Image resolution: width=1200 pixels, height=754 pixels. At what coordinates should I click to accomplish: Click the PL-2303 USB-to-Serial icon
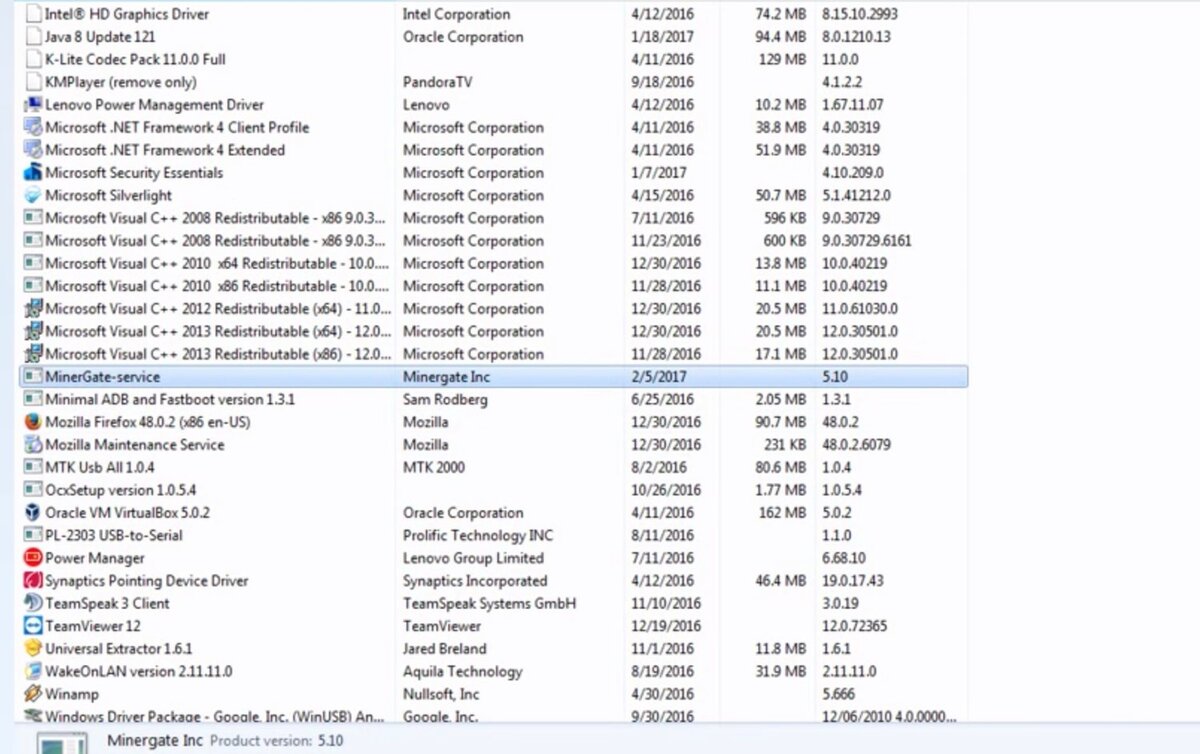click(x=33, y=536)
